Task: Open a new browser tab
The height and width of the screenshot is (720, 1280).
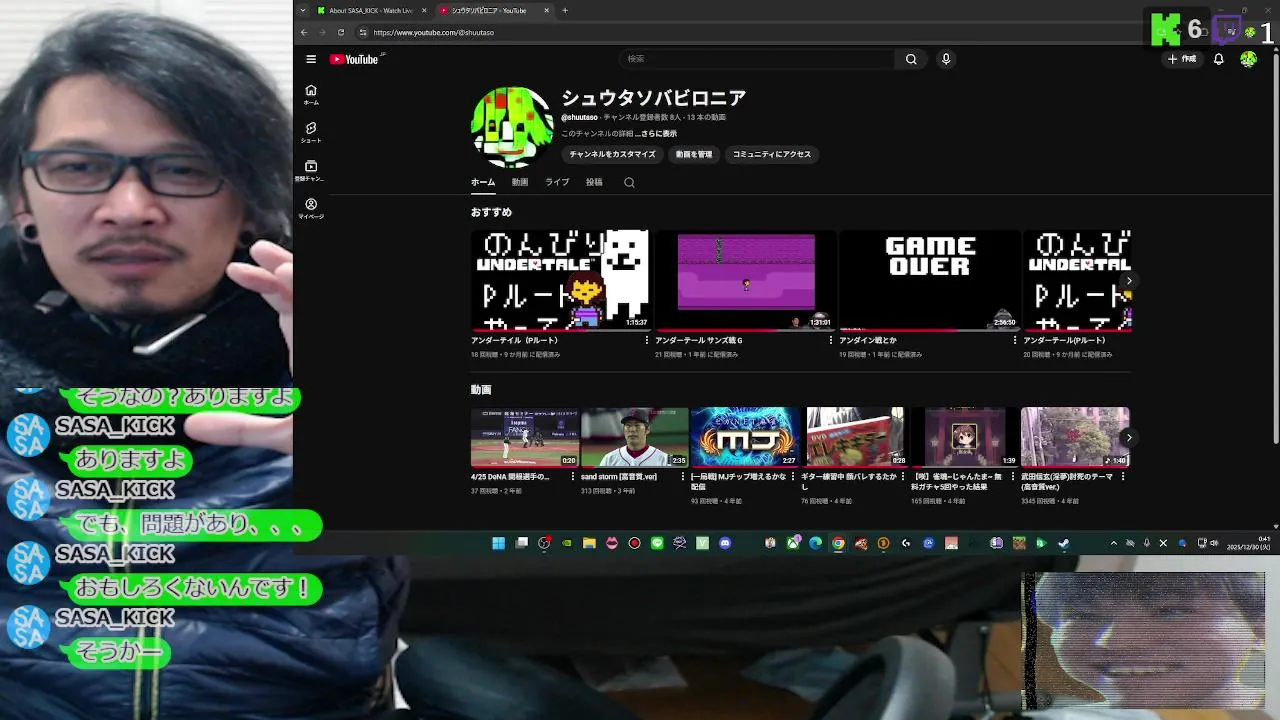Action: 565,10
